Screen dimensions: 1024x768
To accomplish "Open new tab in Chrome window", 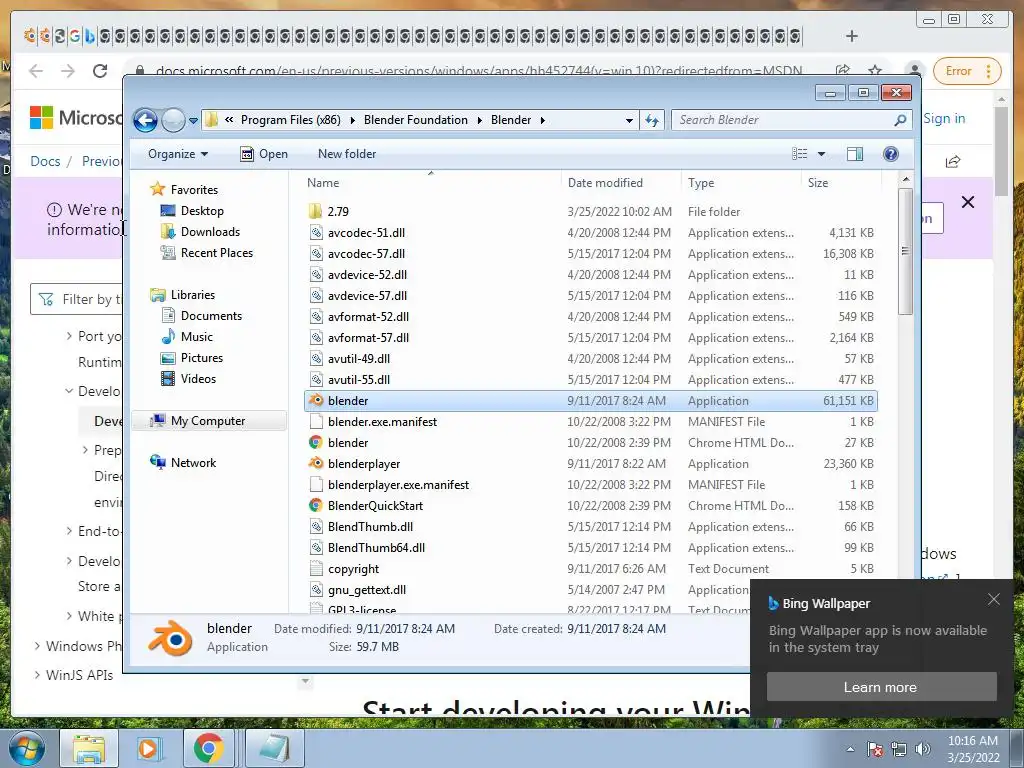I will 852,36.
